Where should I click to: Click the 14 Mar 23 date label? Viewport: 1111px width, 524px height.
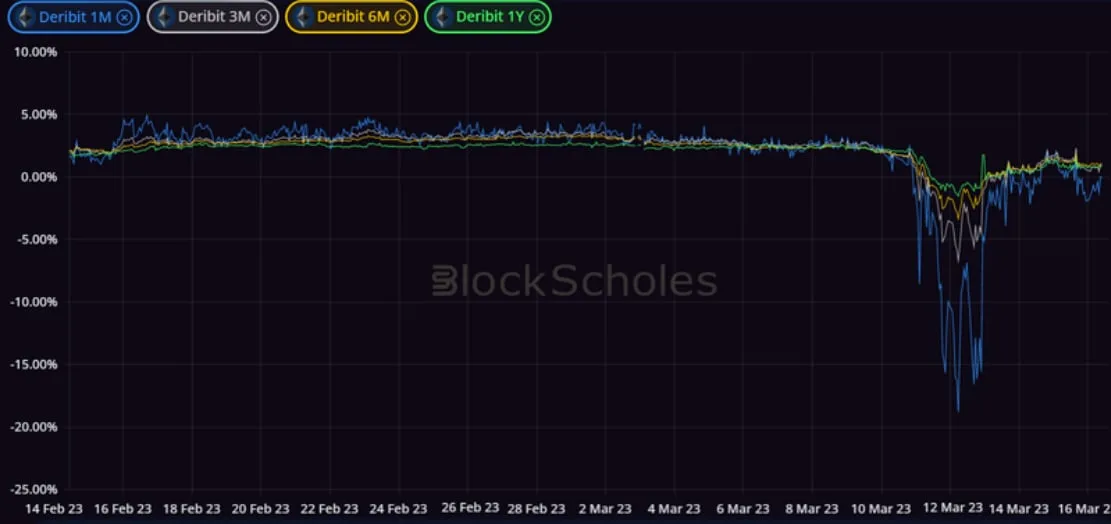[x=1020, y=508]
